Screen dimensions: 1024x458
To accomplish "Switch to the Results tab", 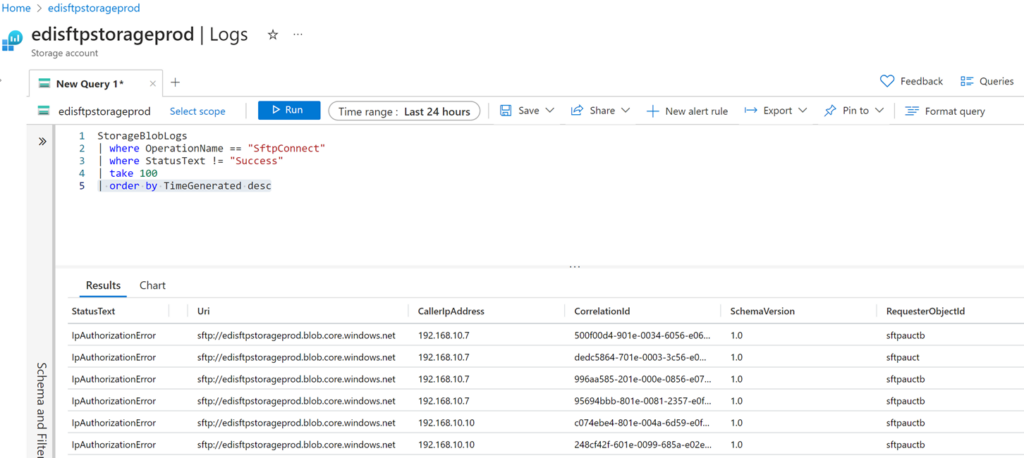I will point(103,286).
